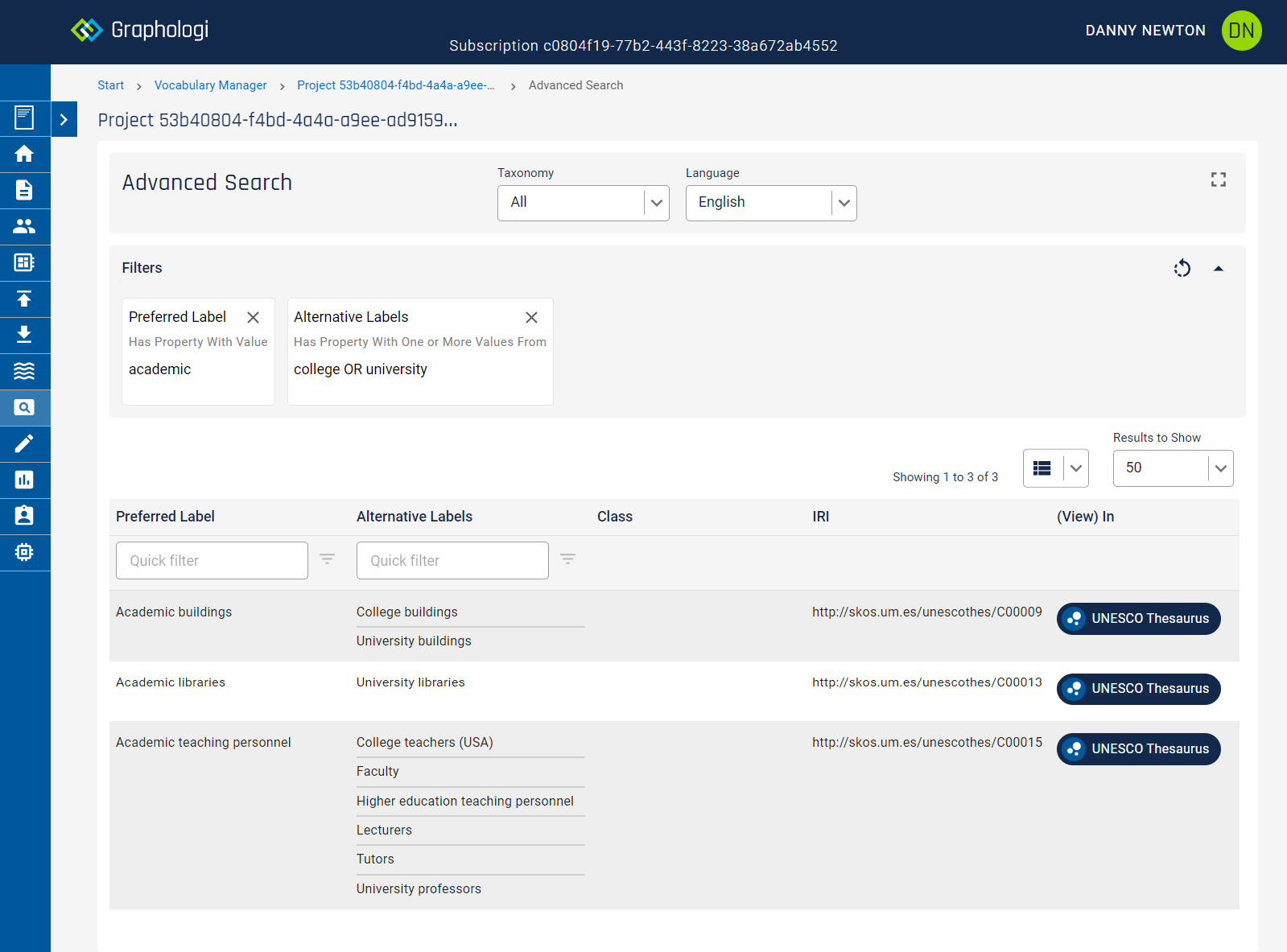The width and height of the screenshot is (1287, 952).
Task: Select the Academic libraries row label
Action: 171,682
